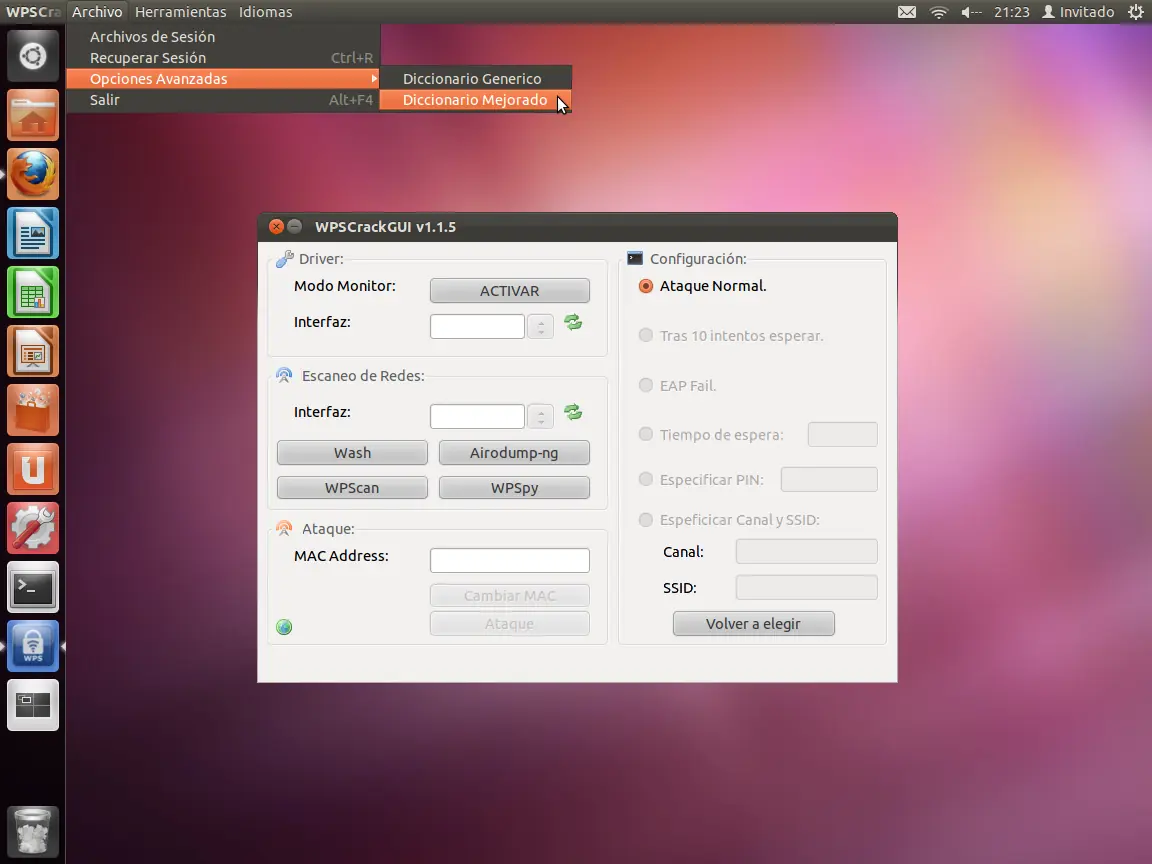Click the green globe icon beside Ataque
The height and width of the screenshot is (864, 1152).
[x=284, y=627]
